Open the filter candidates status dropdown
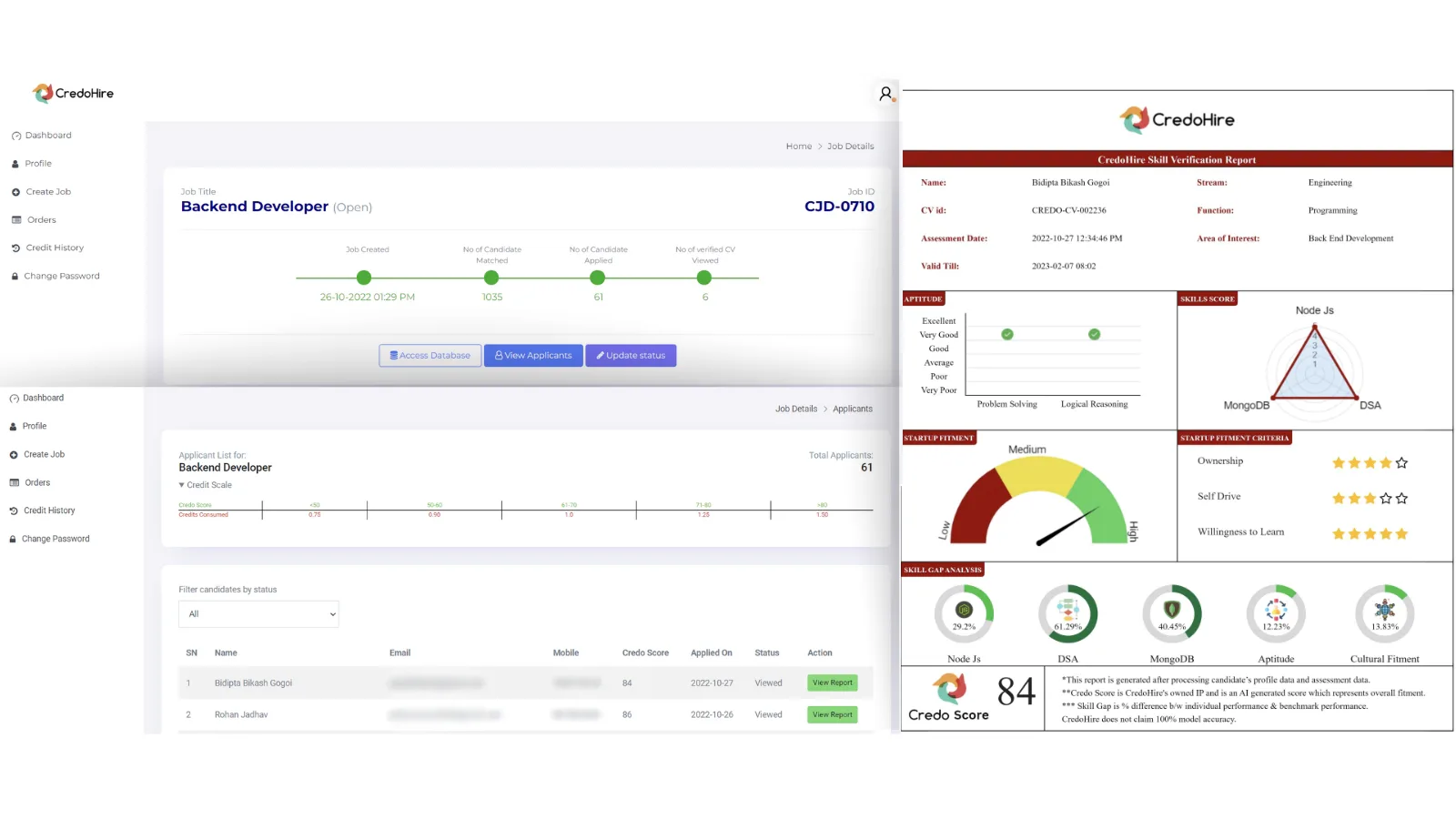This screenshot has height=819, width=1456. tap(258, 614)
